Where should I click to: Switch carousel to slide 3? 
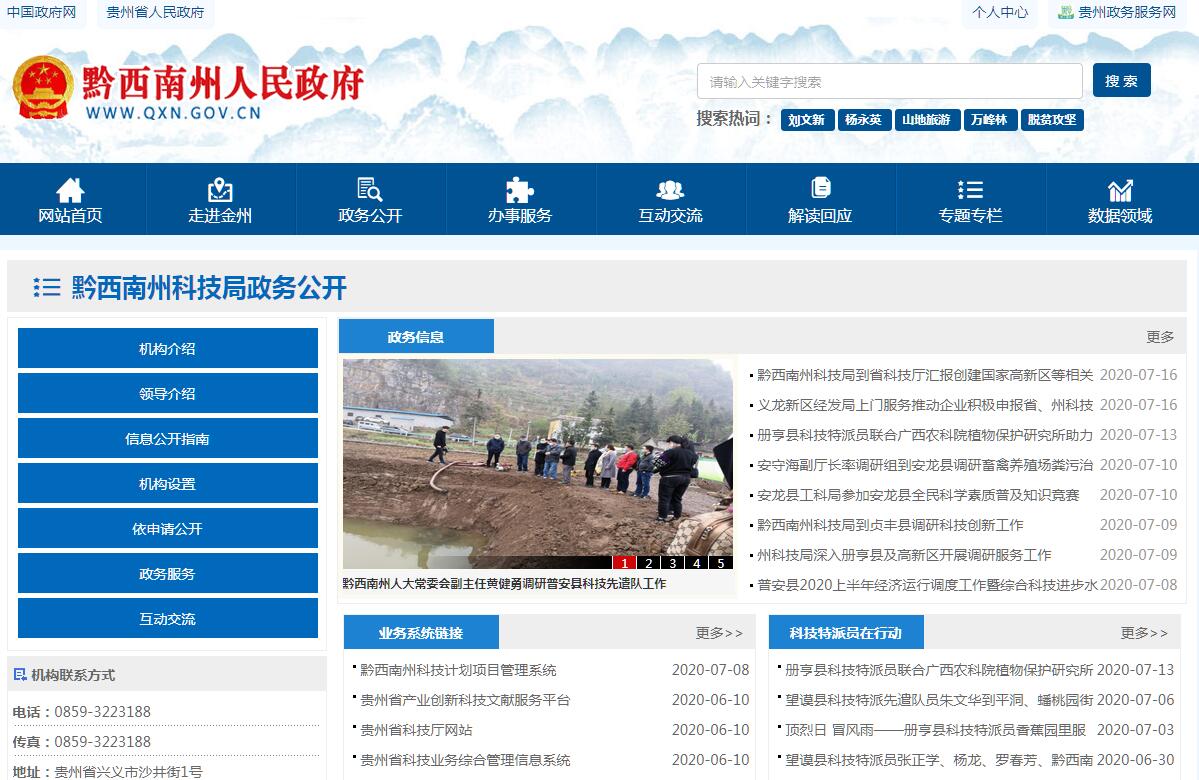coord(673,563)
